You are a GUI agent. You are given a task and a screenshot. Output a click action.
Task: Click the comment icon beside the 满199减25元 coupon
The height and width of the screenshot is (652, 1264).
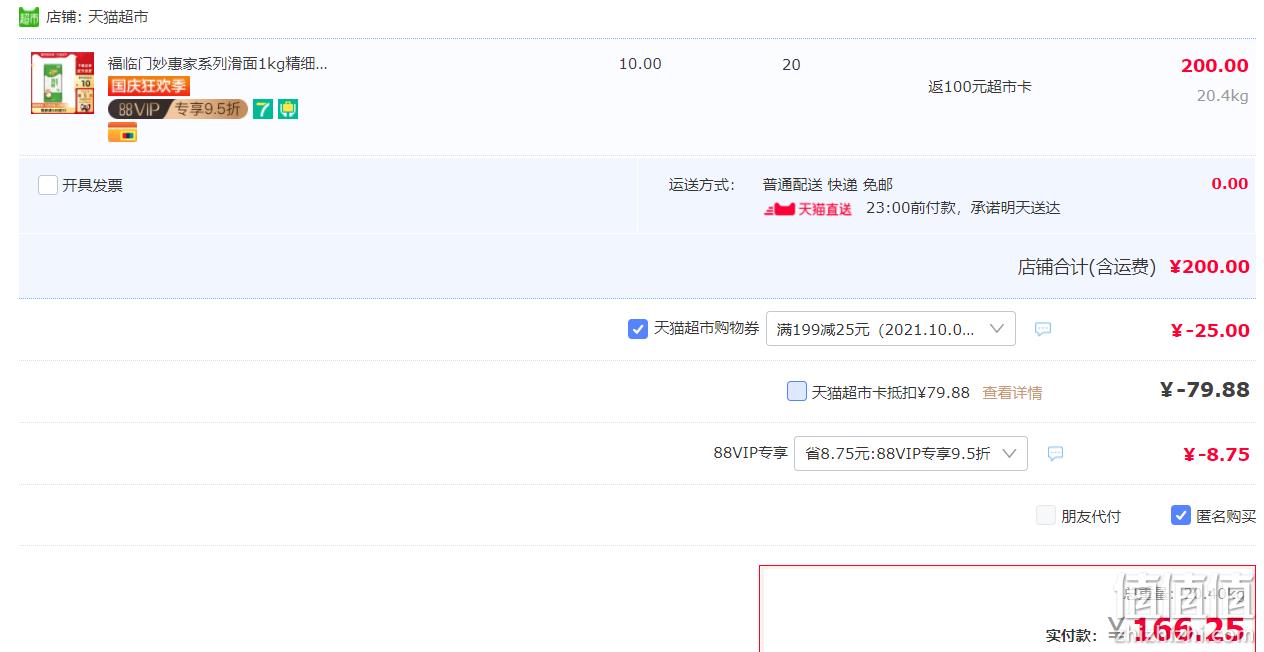coord(1043,329)
